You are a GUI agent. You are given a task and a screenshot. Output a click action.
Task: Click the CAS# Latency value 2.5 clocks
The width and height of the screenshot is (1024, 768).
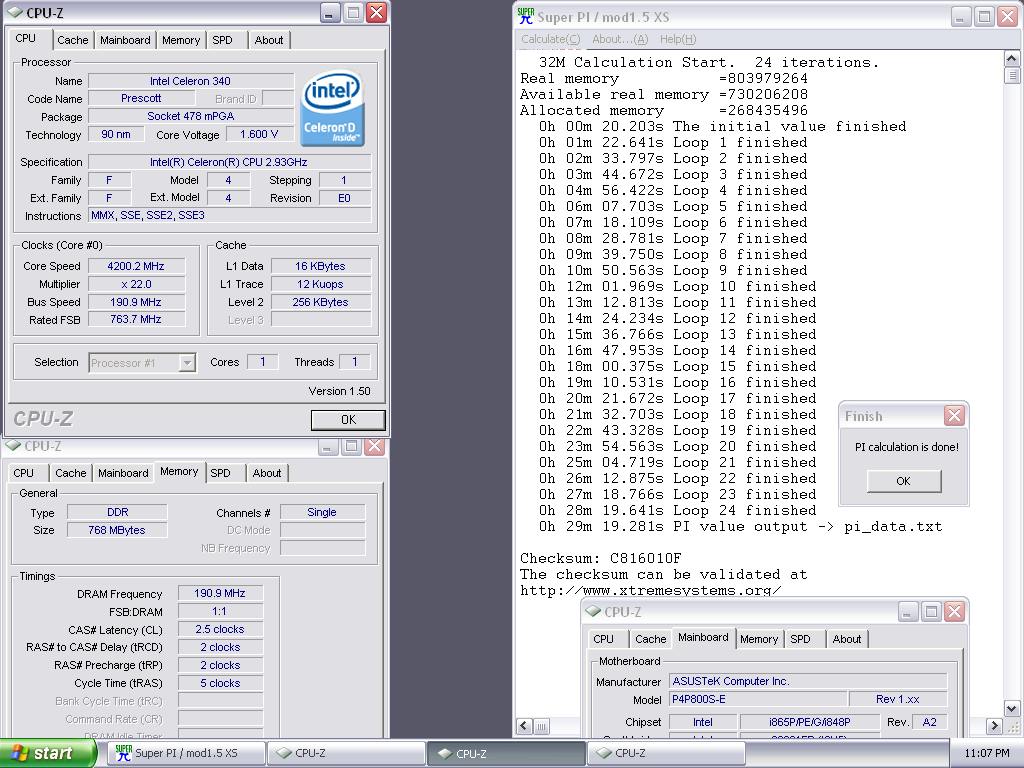[220, 629]
